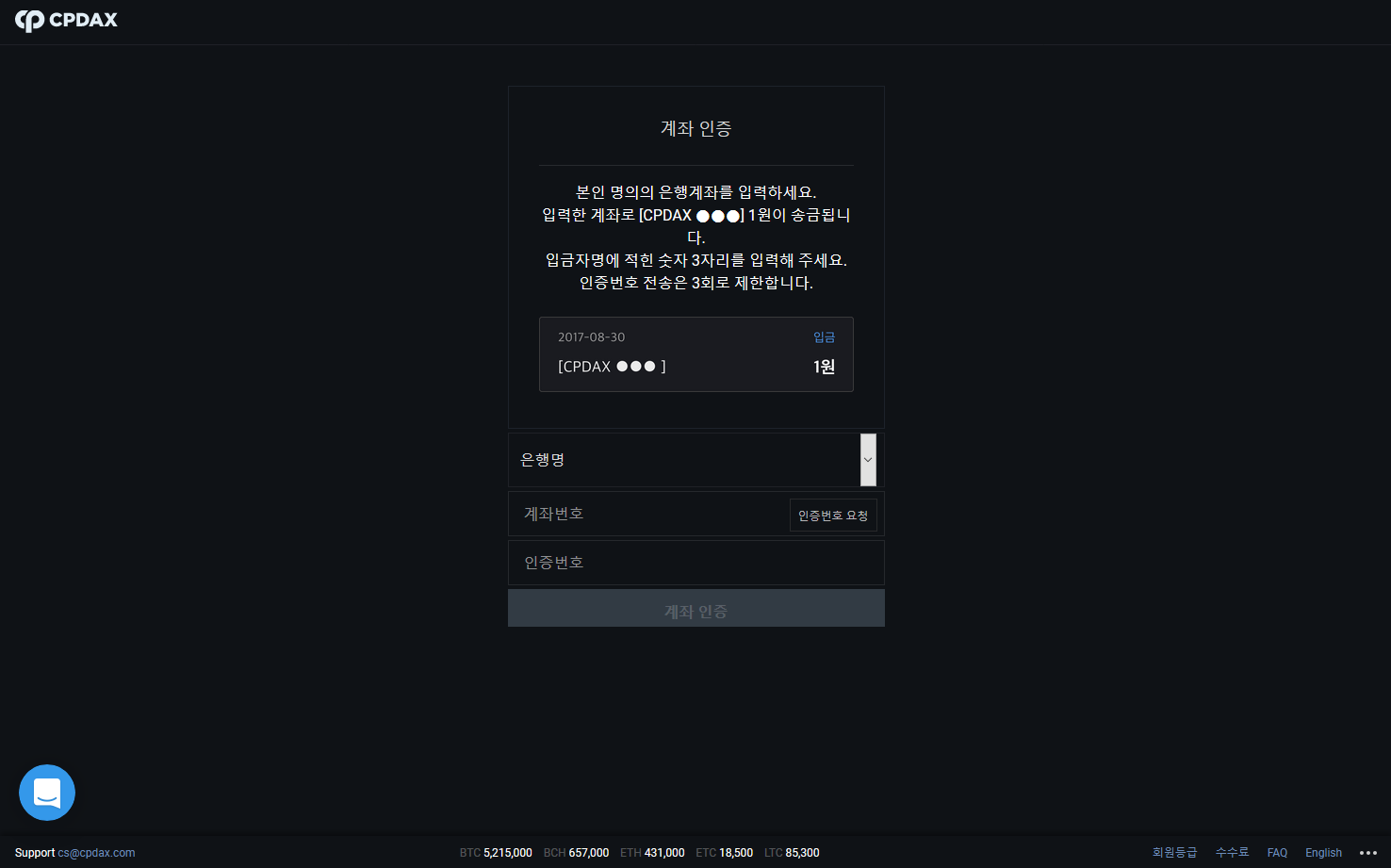Open the 회원등급 link
This screenshot has width=1391, height=868.
click(1174, 852)
